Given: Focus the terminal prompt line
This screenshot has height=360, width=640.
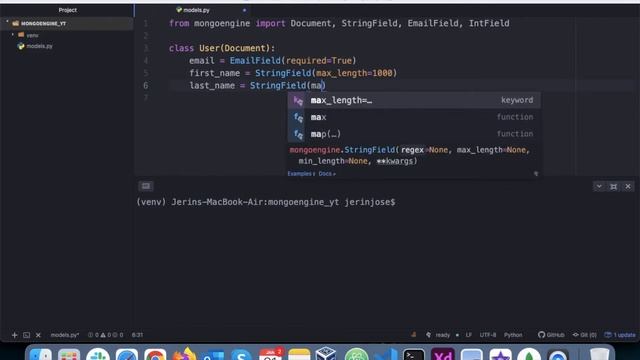Looking at the screenshot, I should tap(266, 202).
